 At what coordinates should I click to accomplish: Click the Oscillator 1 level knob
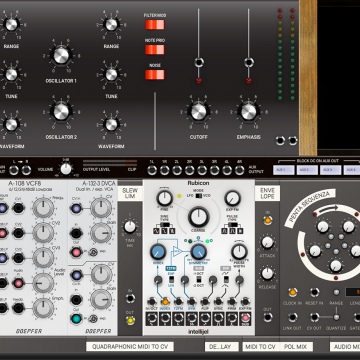61,56
